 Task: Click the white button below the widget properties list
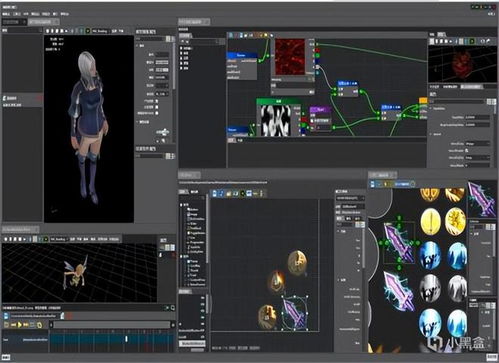pos(192,343)
